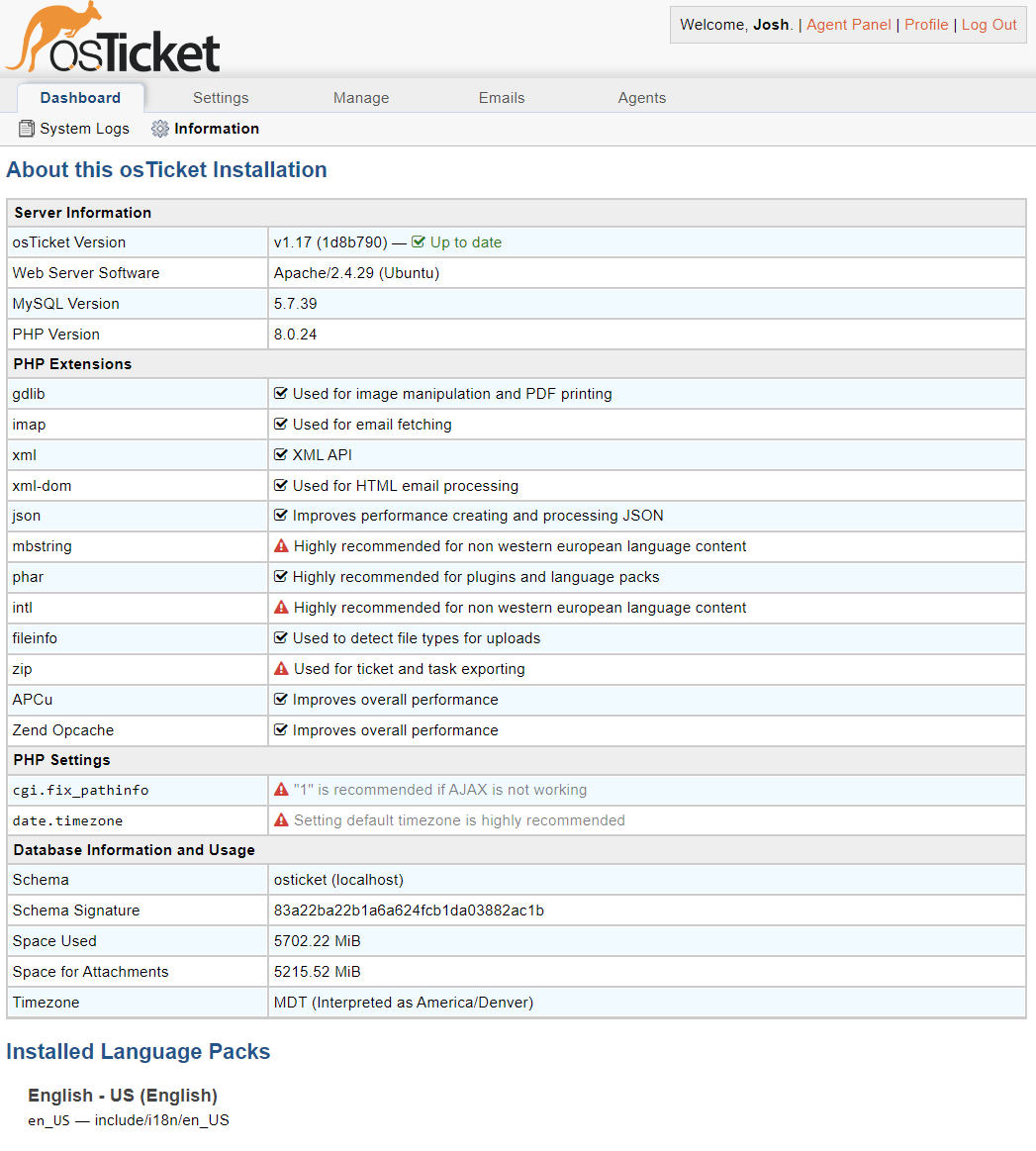This screenshot has width=1036, height=1151.
Task: Open the Settings tab
Action: (x=221, y=98)
